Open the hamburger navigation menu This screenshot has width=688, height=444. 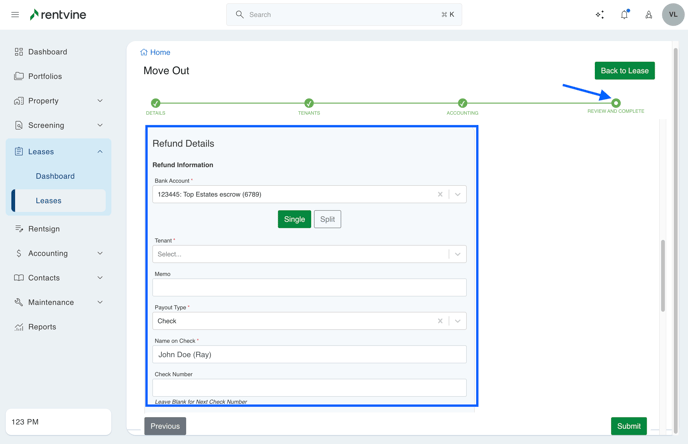click(15, 15)
